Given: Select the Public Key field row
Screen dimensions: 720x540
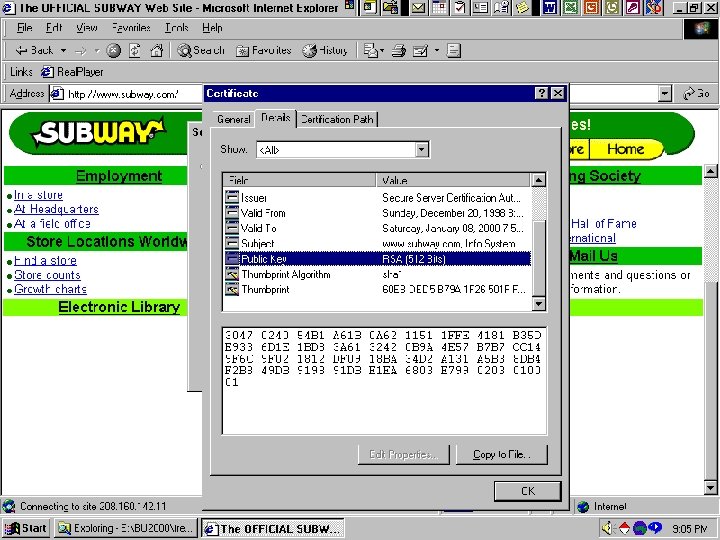Looking at the screenshot, I should tap(377, 259).
